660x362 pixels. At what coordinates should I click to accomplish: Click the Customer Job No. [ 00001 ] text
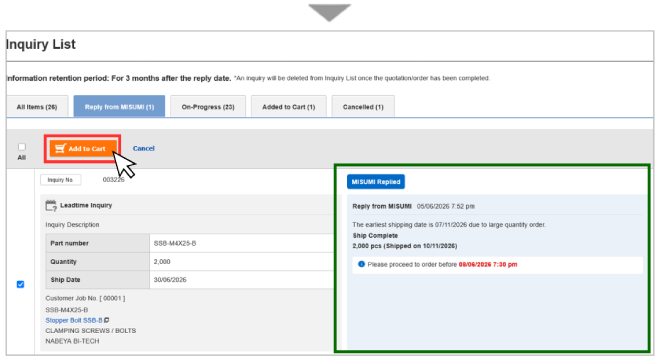click(x=85, y=298)
